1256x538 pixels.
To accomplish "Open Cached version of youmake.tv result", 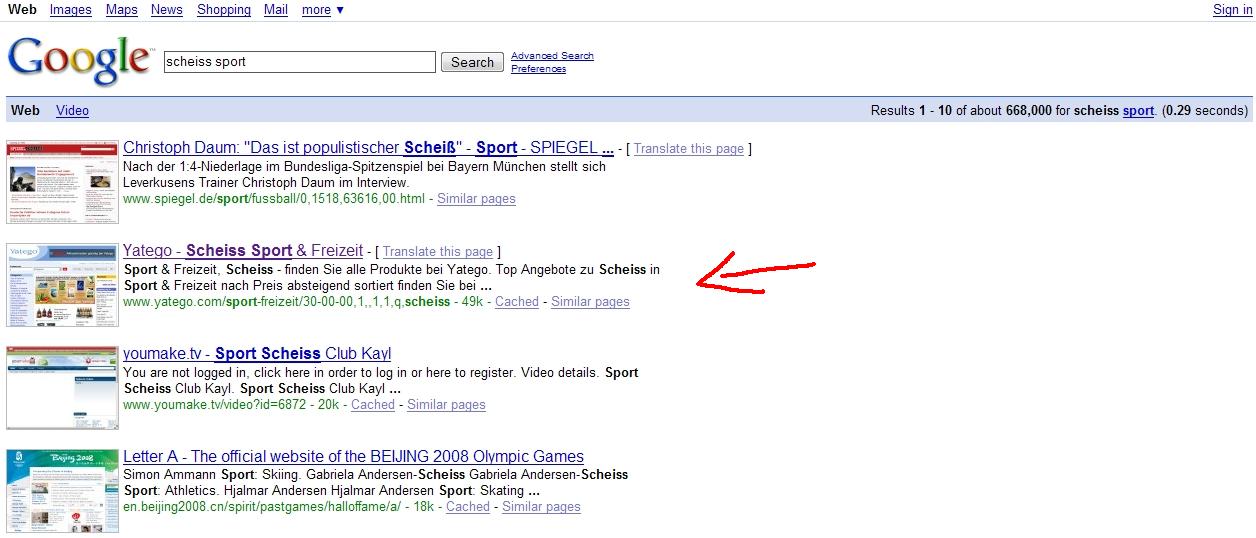I will pos(373,405).
